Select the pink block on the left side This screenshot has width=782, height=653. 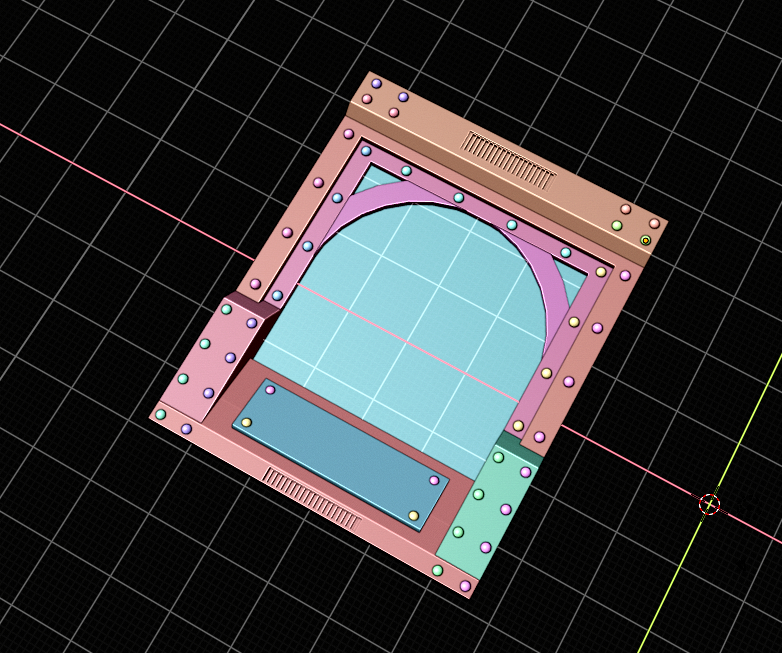[212, 360]
